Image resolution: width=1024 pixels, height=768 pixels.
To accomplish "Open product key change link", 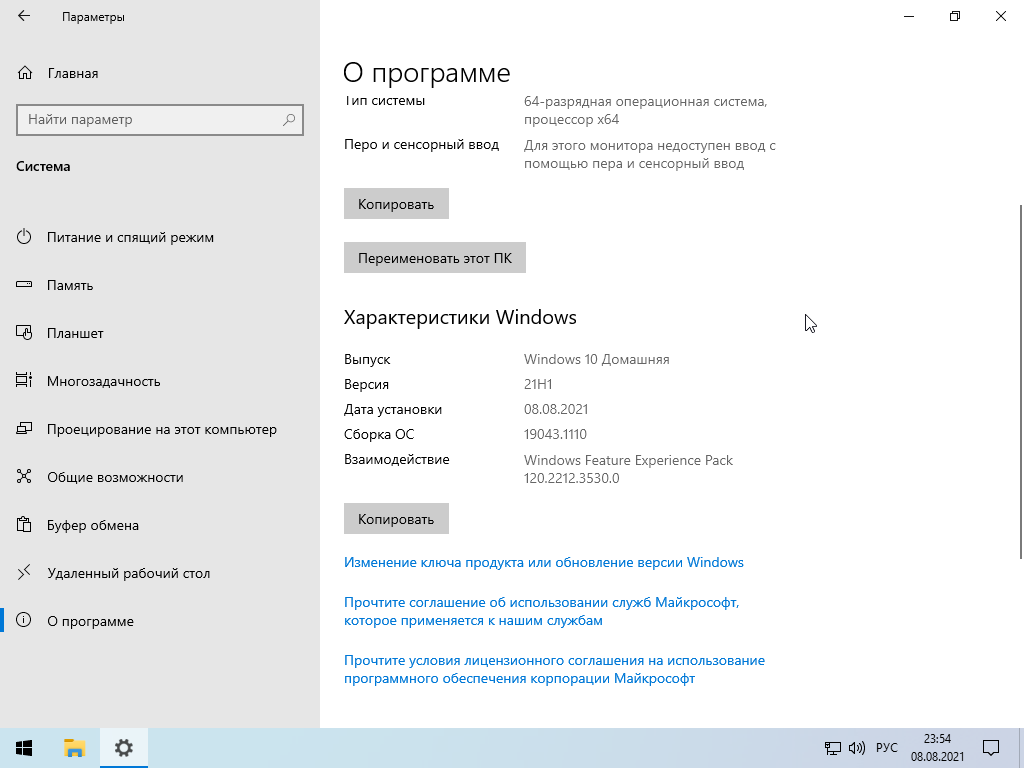I will (x=543, y=562).
